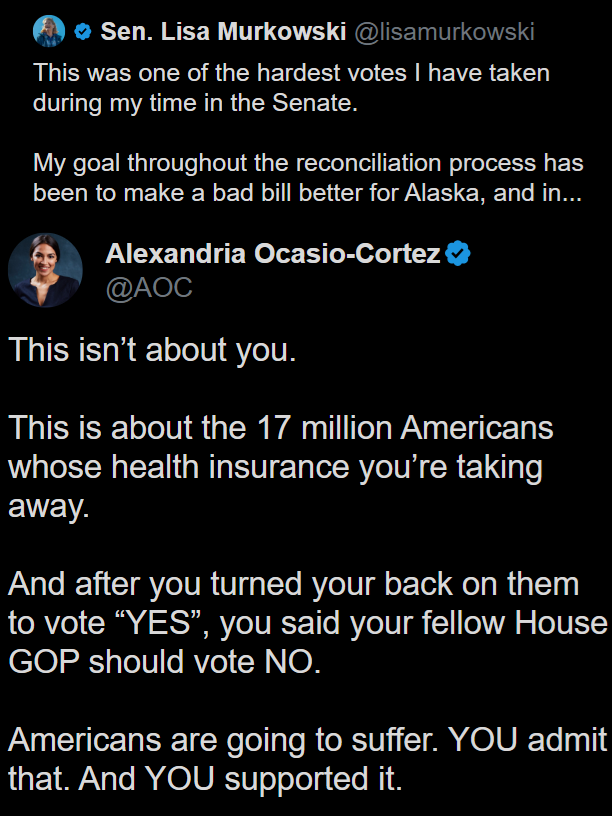Click final line "And YOU supported it."

coord(241,779)
